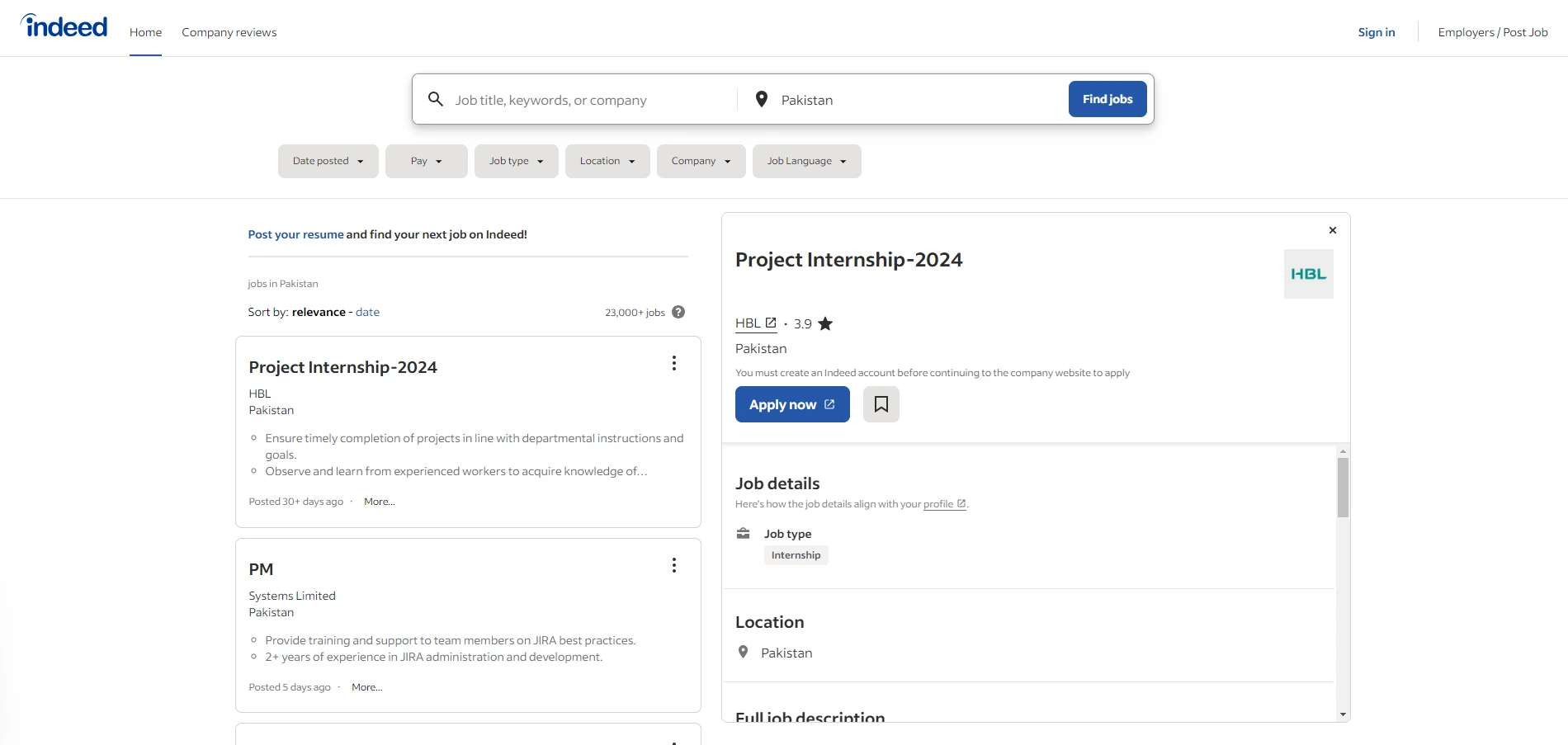Screen dimensions: 1568x745
Task: Save job with the bookmark icon
Action: (881, 404)
